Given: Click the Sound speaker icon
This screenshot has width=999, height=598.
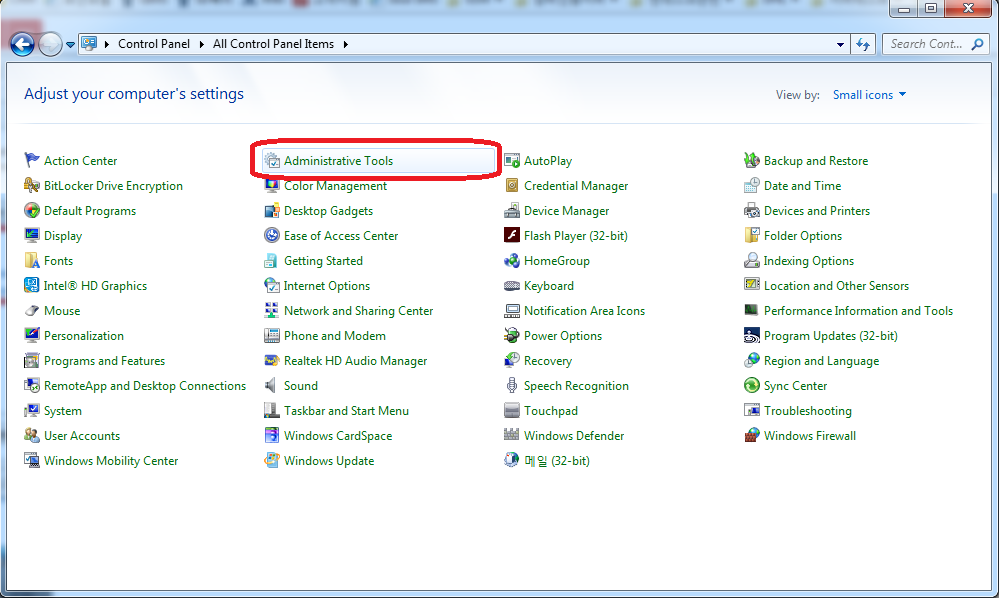Looking at the screenshot, I should [272, 385].
